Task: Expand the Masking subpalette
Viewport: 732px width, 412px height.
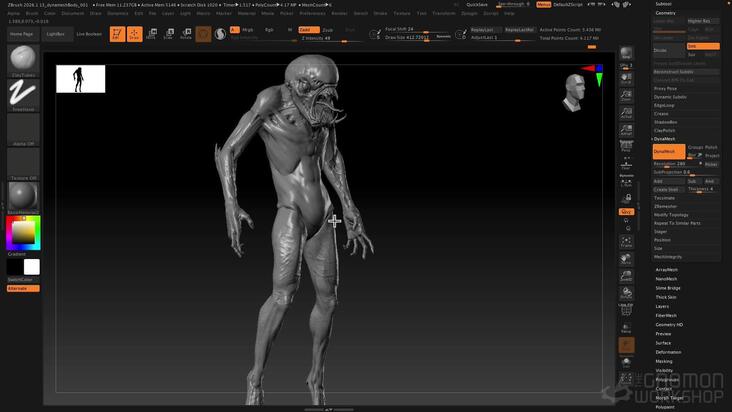Action: (664, 361)
